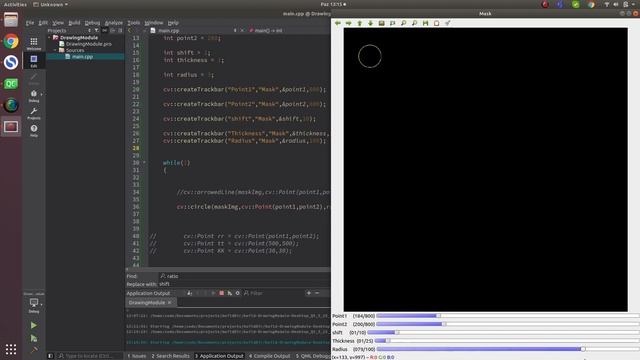The image size is (640, 360).
Task: Zoom out using second magnifier icon
Action: tap(415, 23)
